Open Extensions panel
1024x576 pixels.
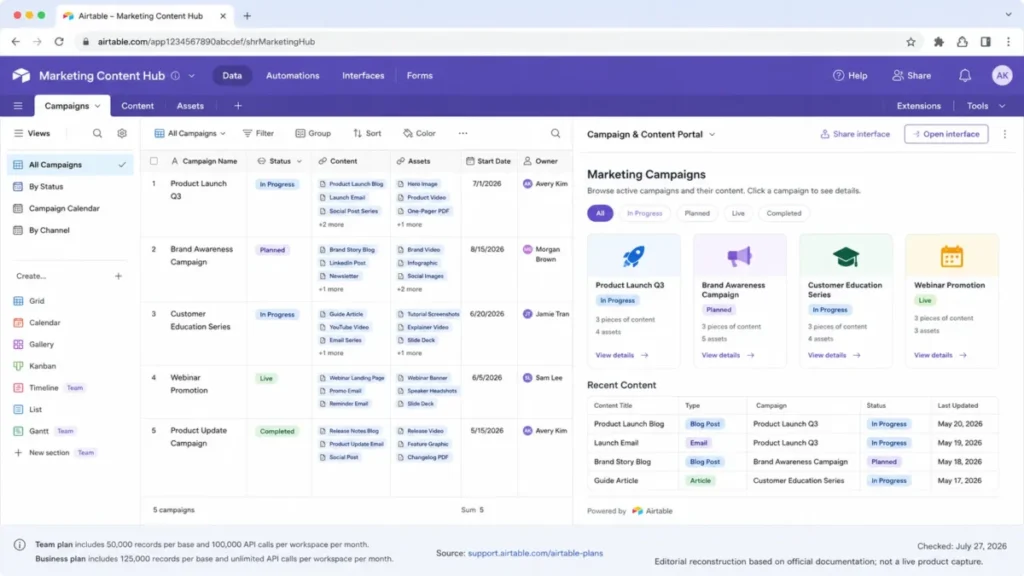[x=918, y=106]
